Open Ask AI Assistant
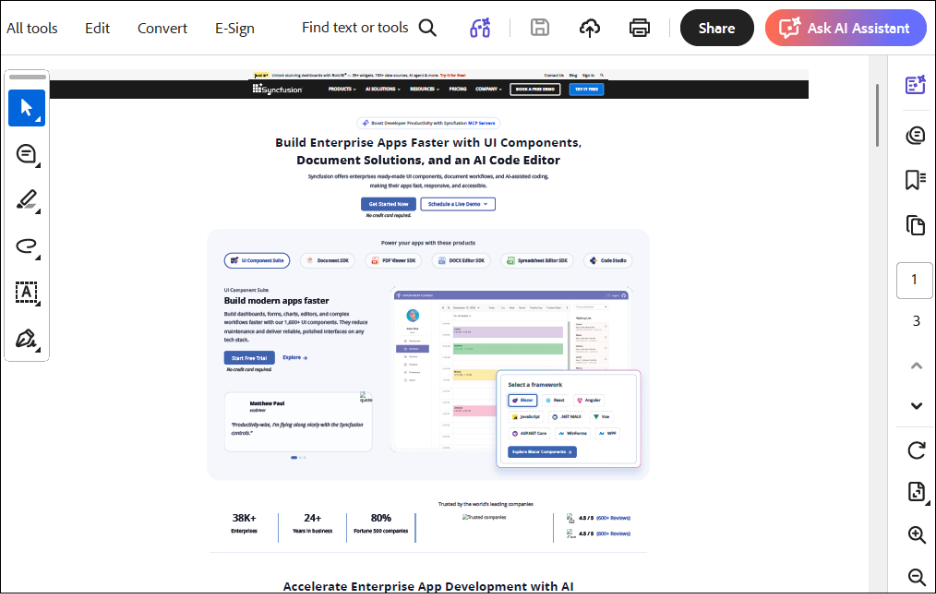Viewport: 936px width, 594px height. pyautogui.click(x=845, y=28)
